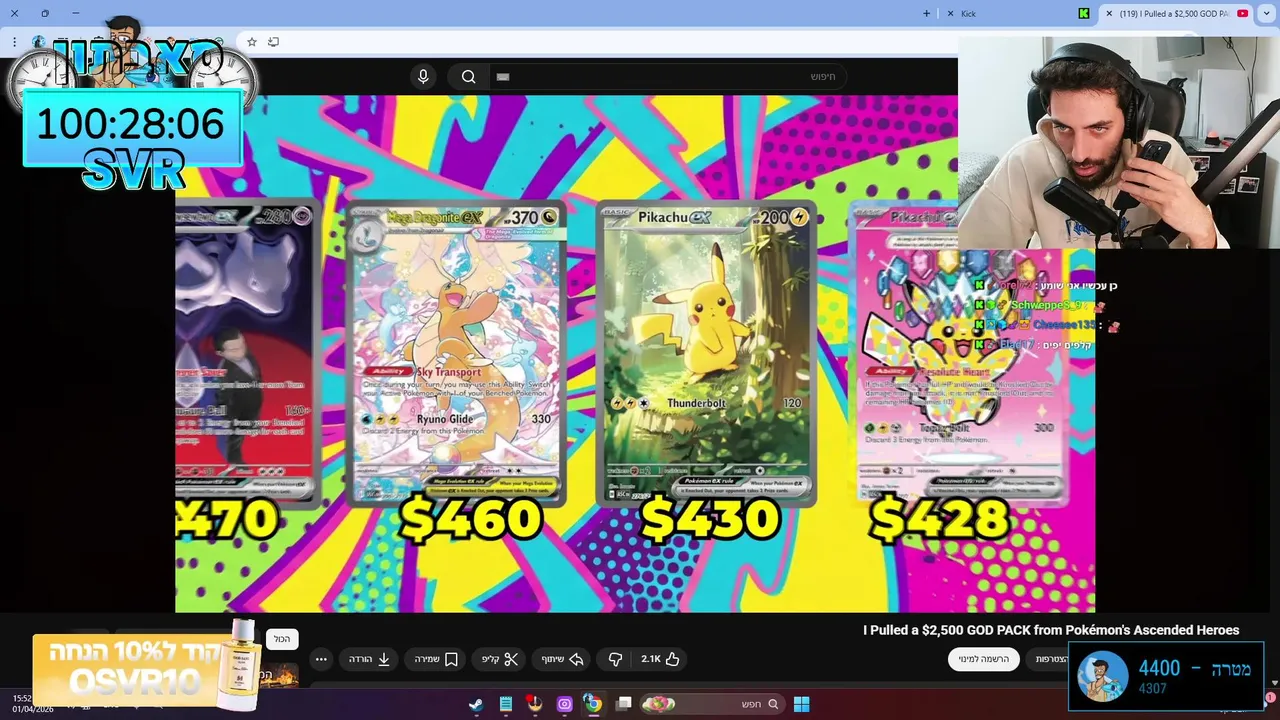Screen dimensions: 1280x720
Task: Like the video with 2.1K thumbs up
Action: [661, 659]
